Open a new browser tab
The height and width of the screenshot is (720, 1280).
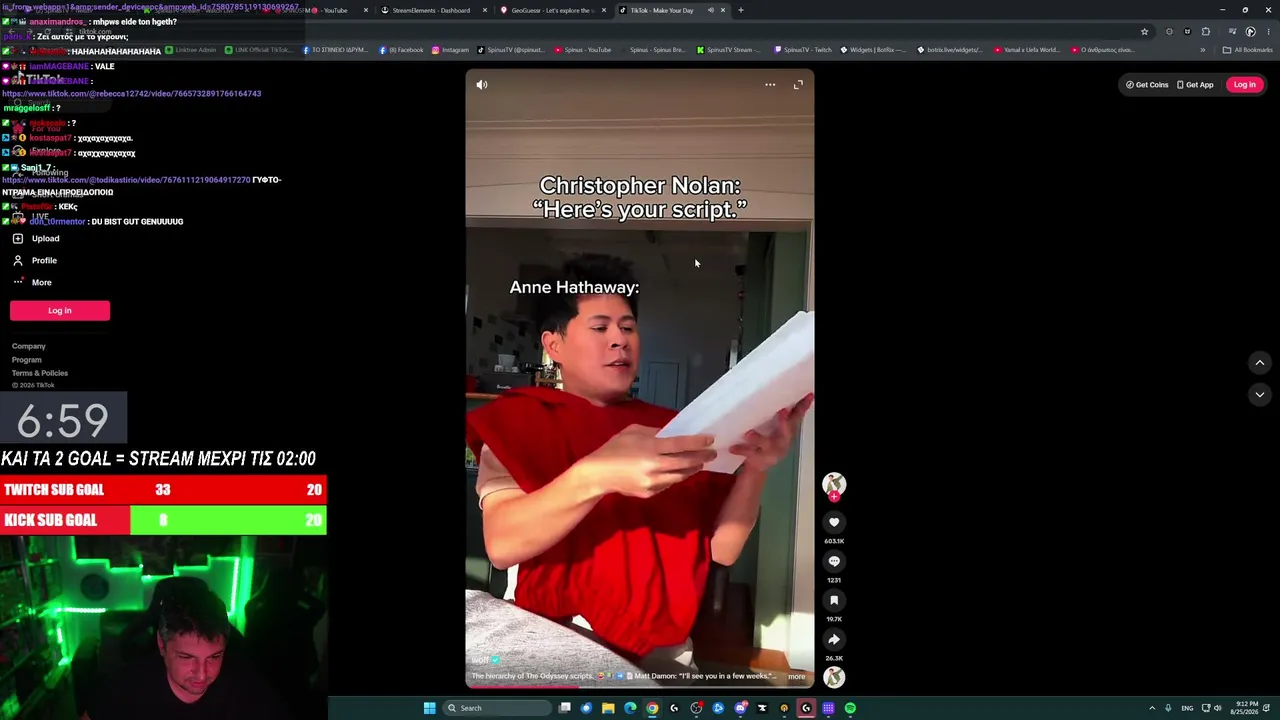pos(741,10)
